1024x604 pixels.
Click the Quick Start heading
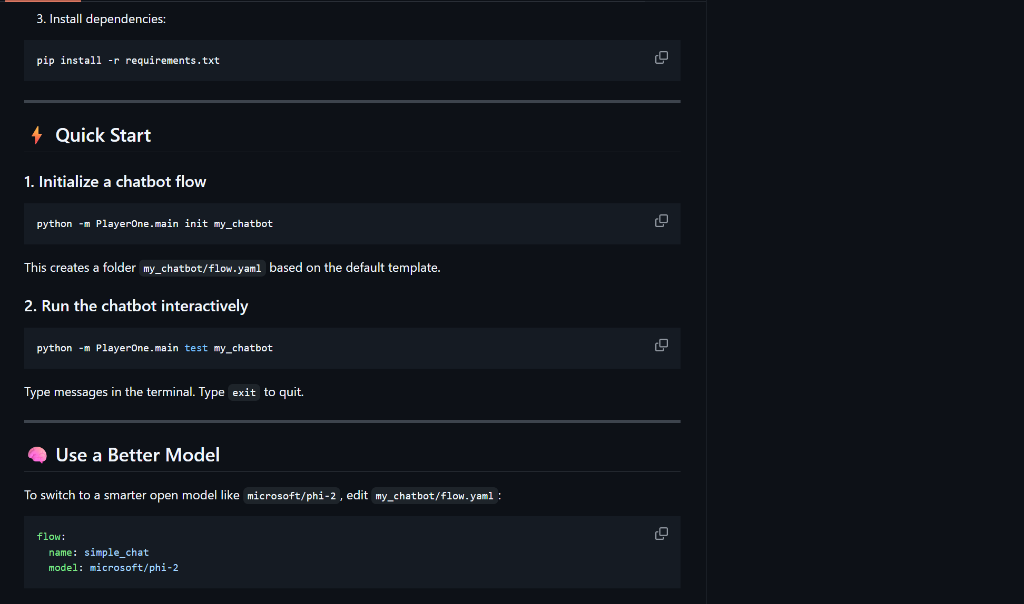103,135
